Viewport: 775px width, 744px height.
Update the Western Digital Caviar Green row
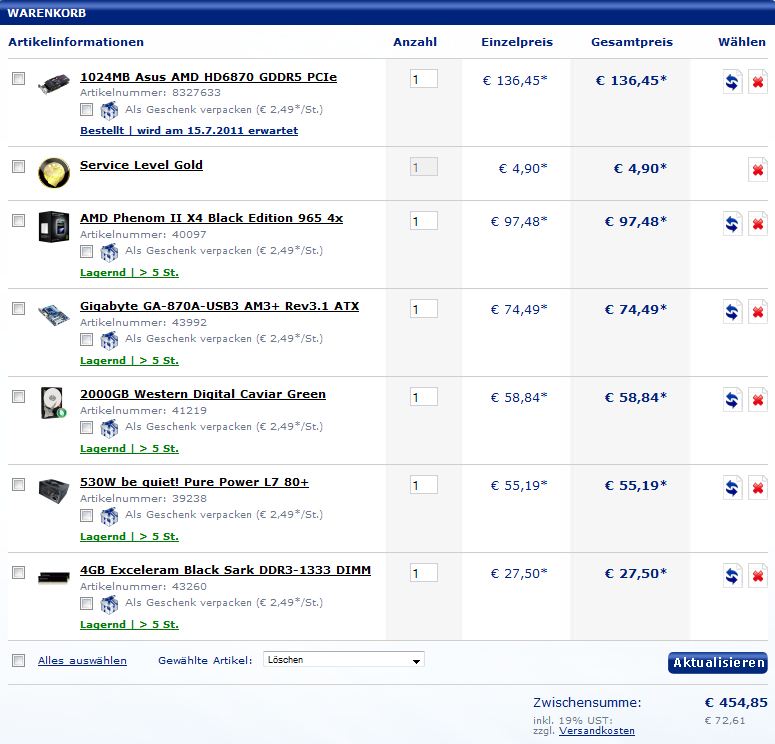tap(732, 399)
